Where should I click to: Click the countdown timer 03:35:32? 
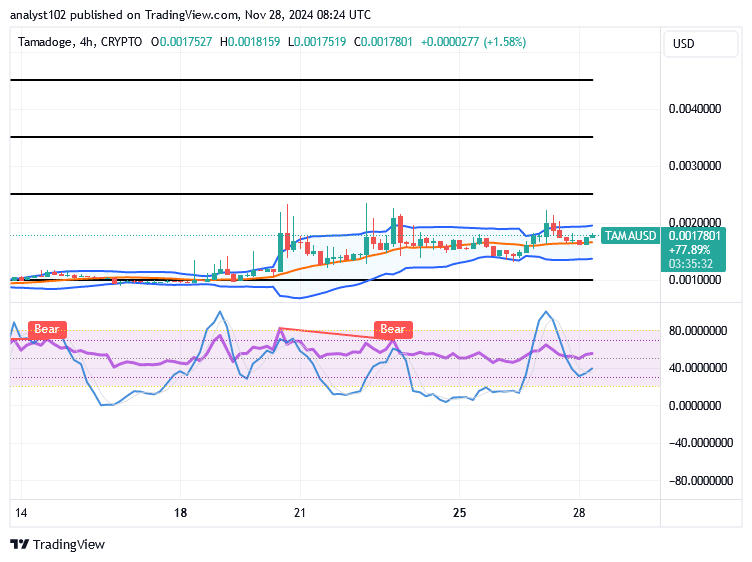pos(691,264)
